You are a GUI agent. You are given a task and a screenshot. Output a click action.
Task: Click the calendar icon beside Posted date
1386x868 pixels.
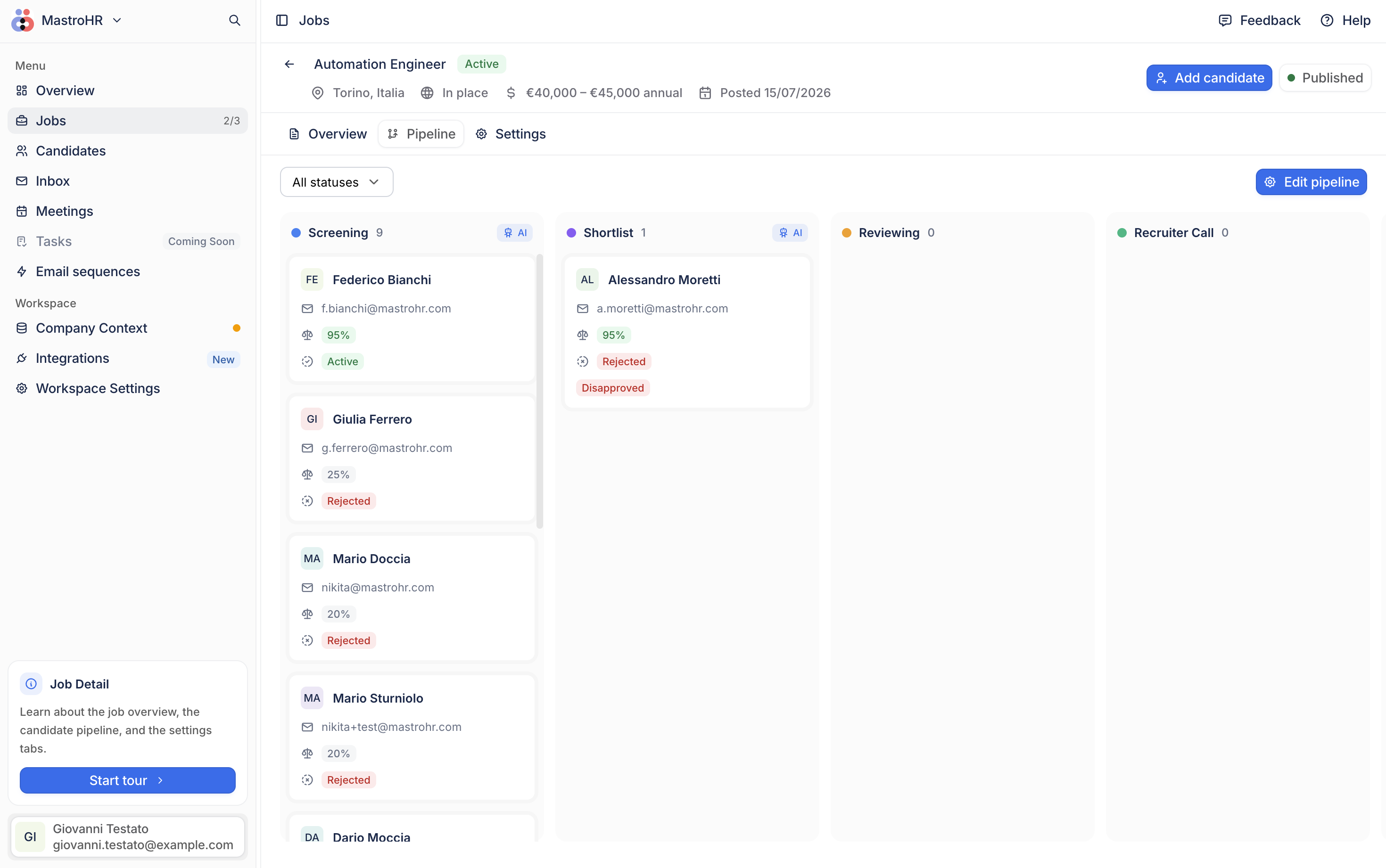705,93
